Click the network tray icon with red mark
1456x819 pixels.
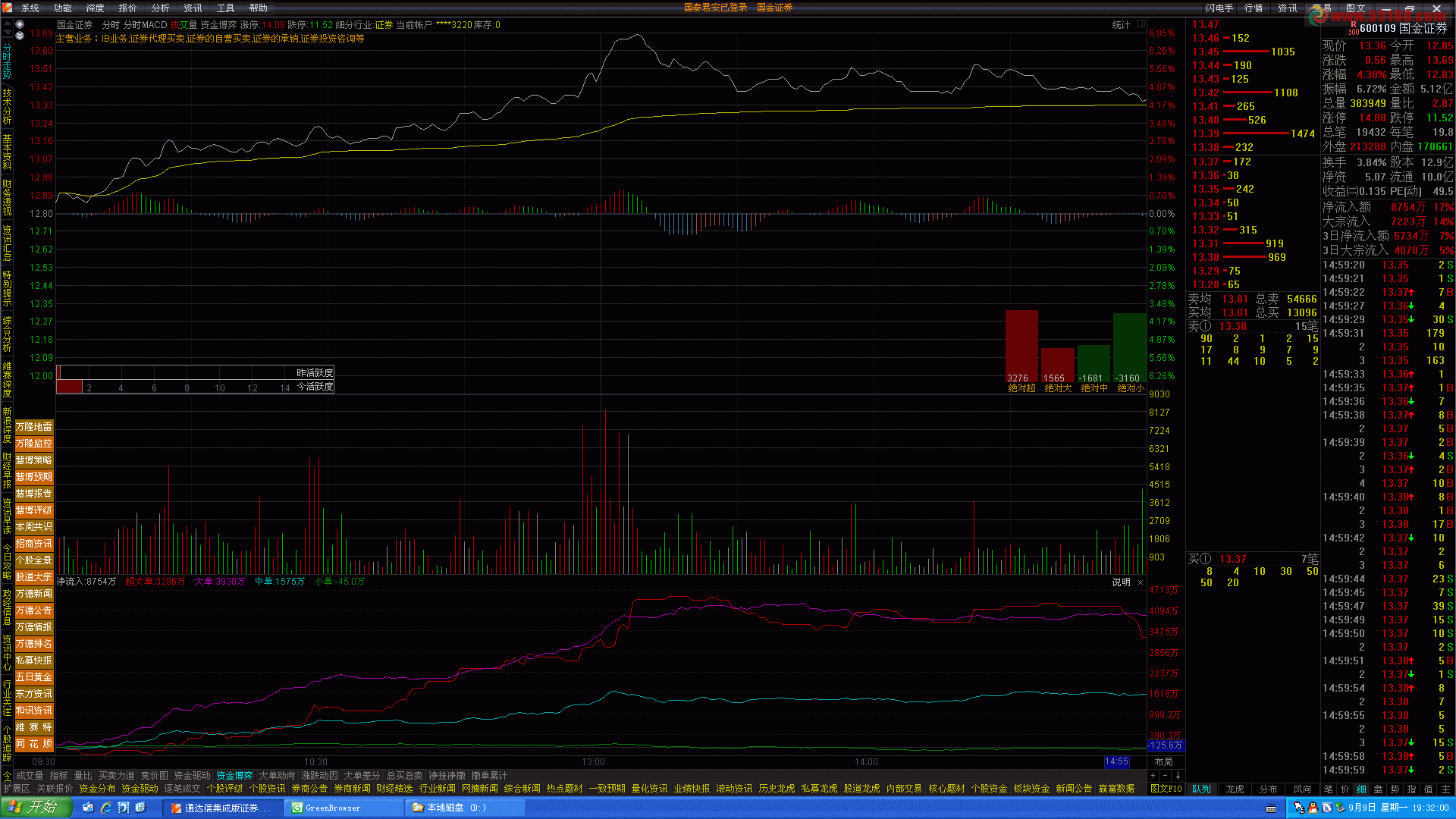coord(1299,808)
